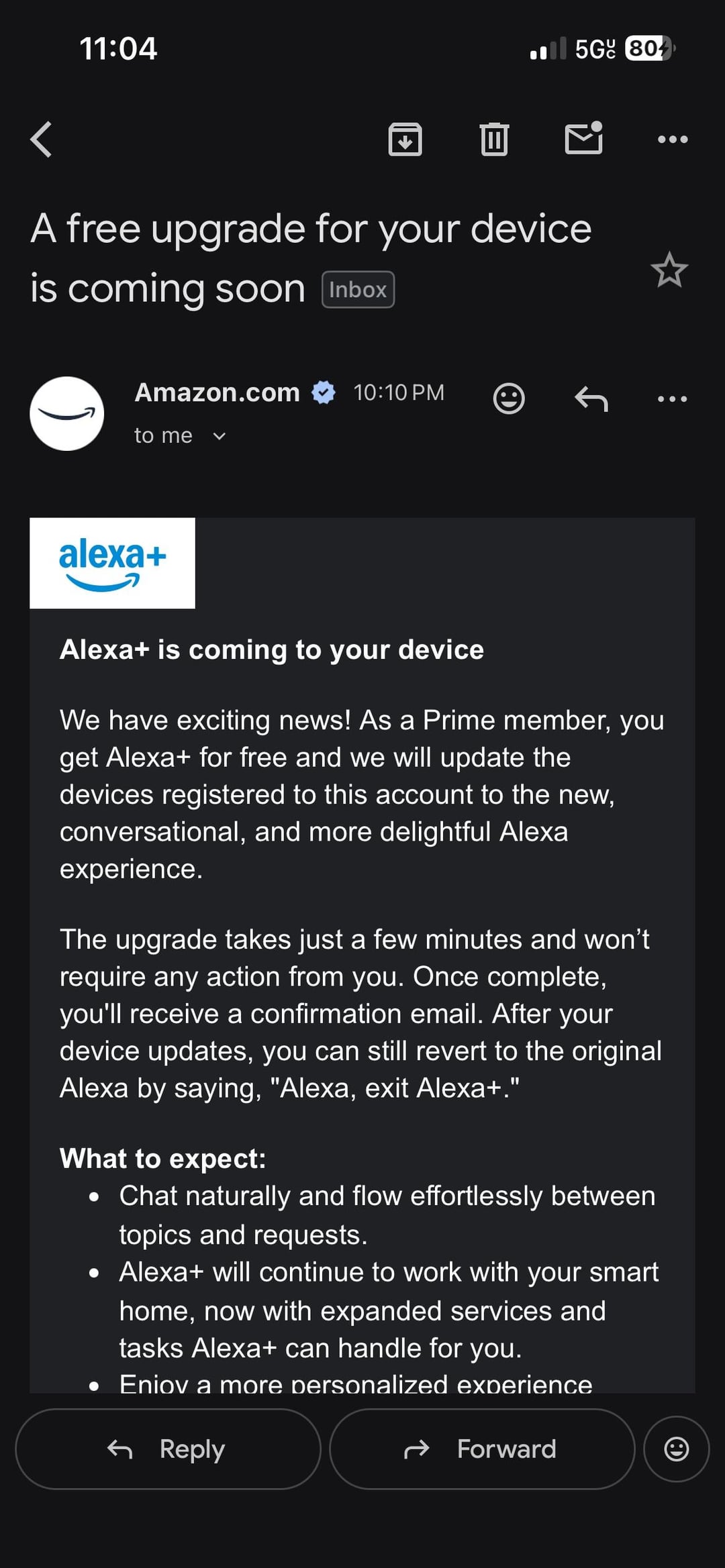
Task: Tap the Alexa+ logo image
Action: point(113,563)
